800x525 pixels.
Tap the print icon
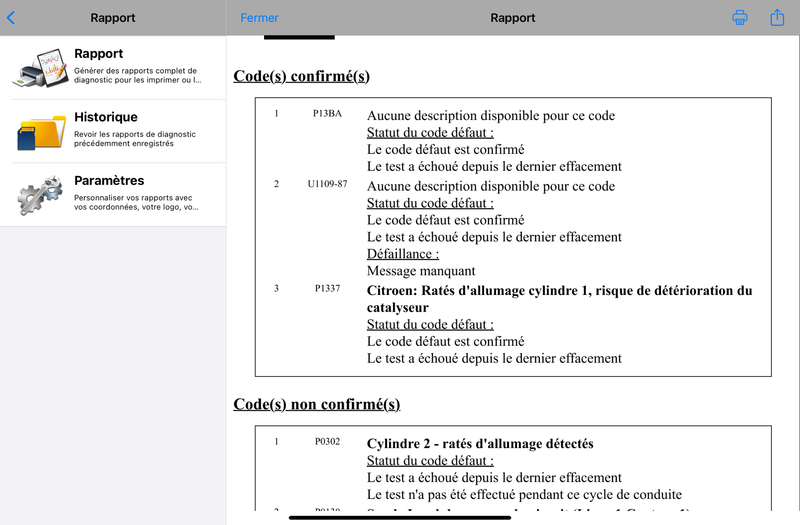click(740, 18)
